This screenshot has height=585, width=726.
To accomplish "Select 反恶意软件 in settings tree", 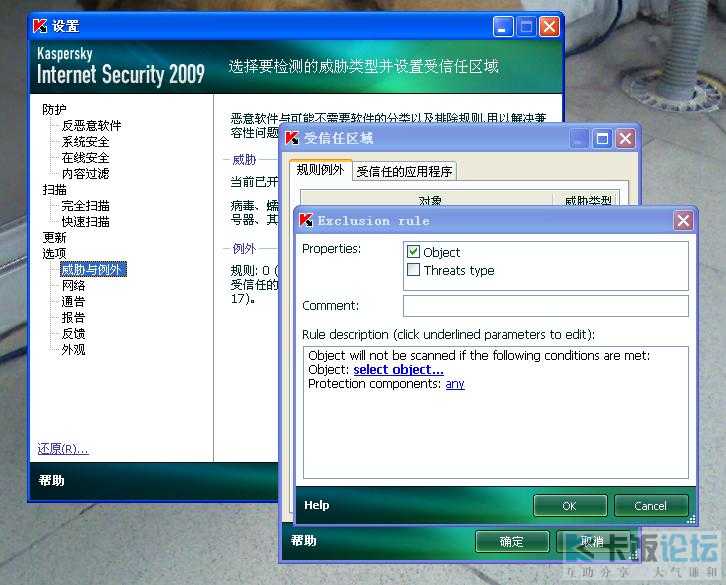I will coord(91,126).
